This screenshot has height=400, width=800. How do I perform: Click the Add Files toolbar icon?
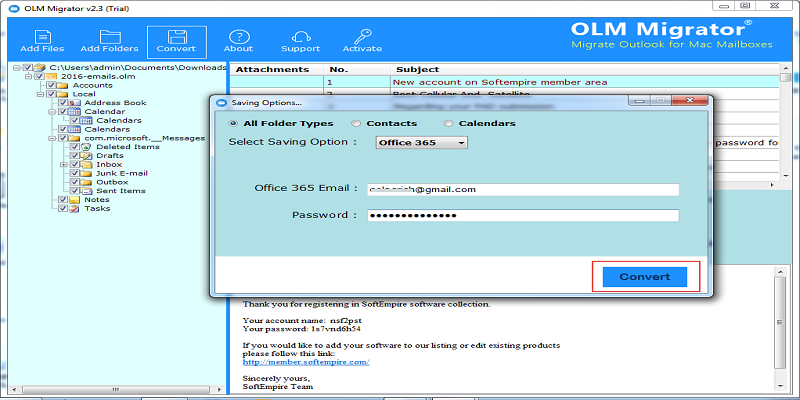pos(42,37)
